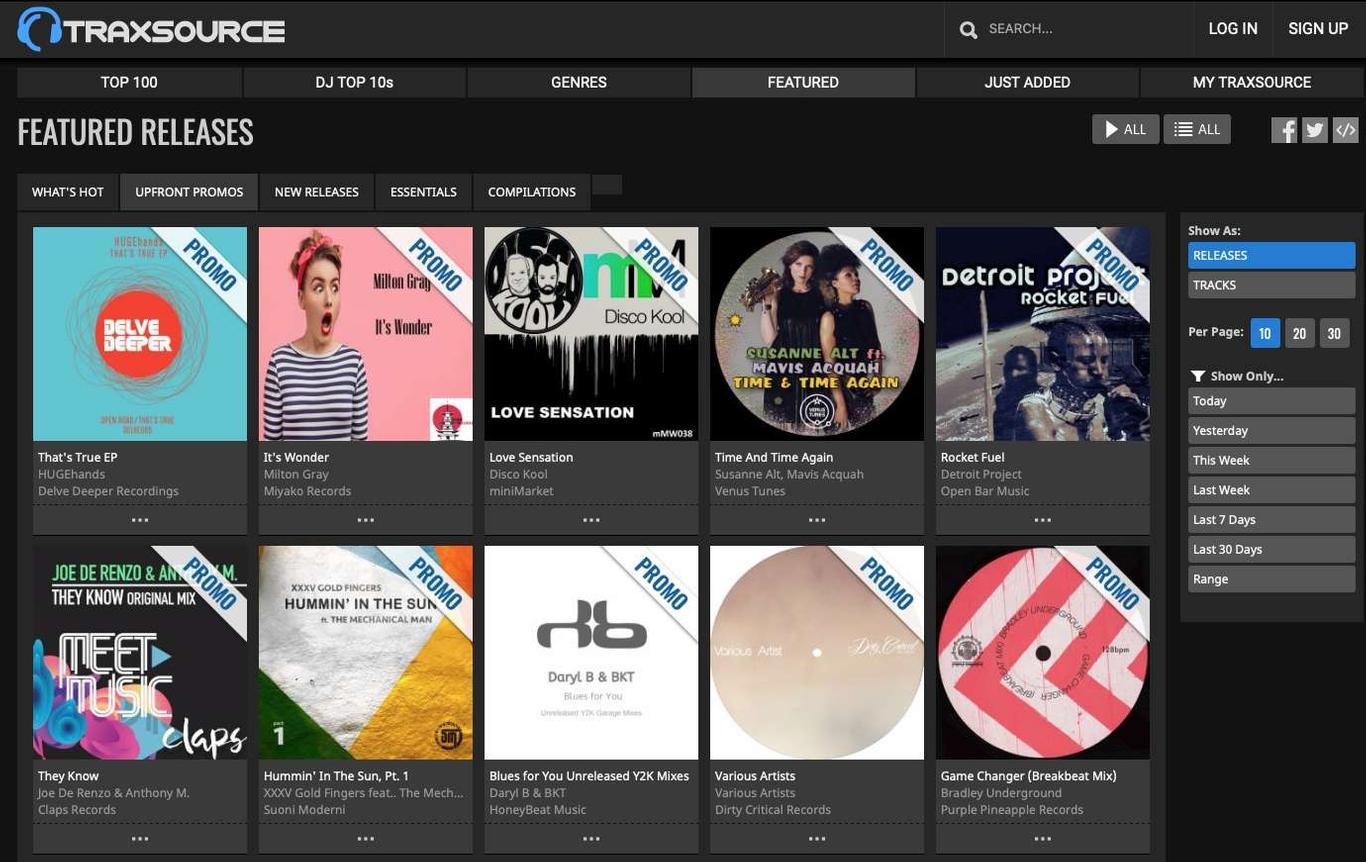The image size is (1366, 862).
Task: Expand options under Hummin' In The Sun
Action: [x=366, y=839]
